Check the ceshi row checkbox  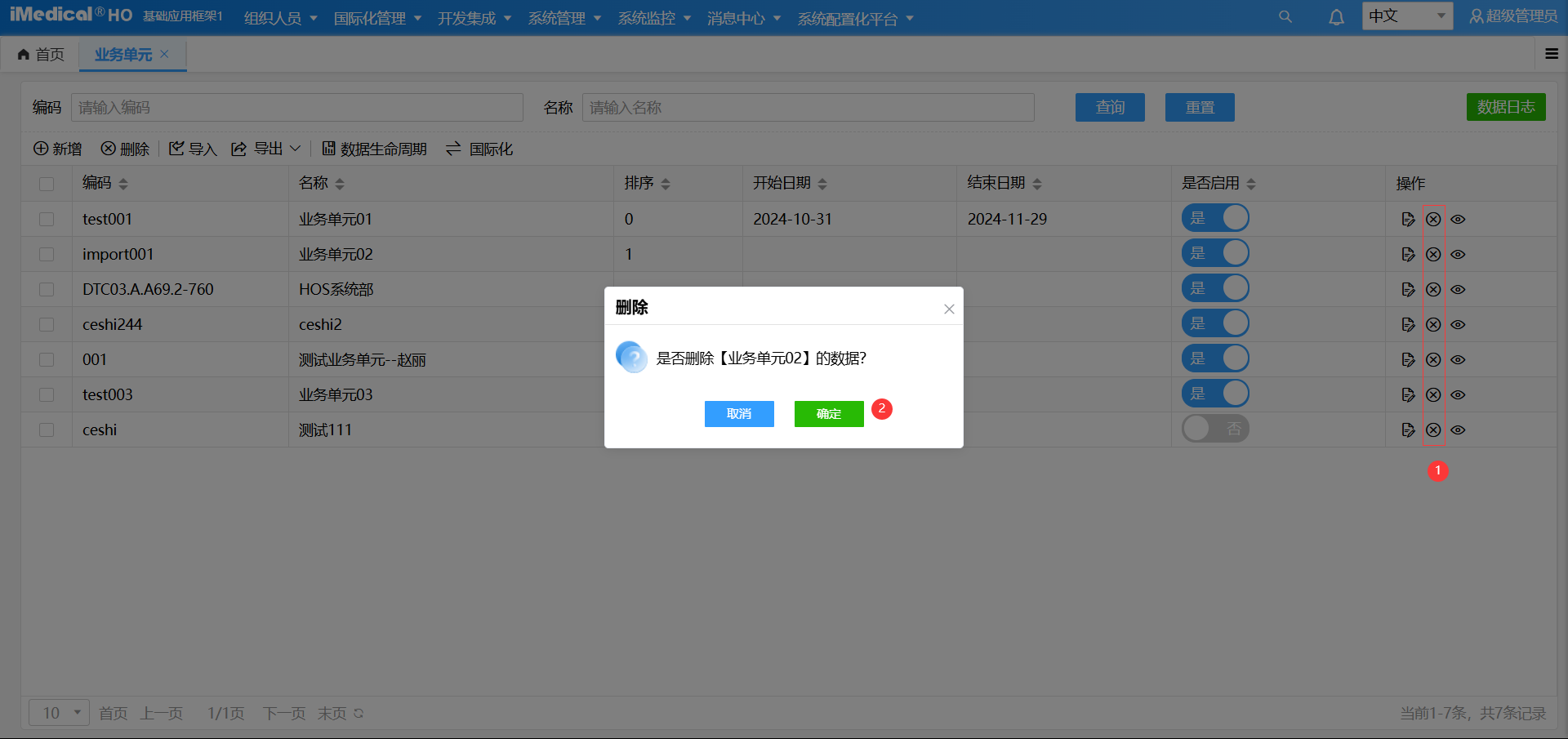[x=47, y=430]
